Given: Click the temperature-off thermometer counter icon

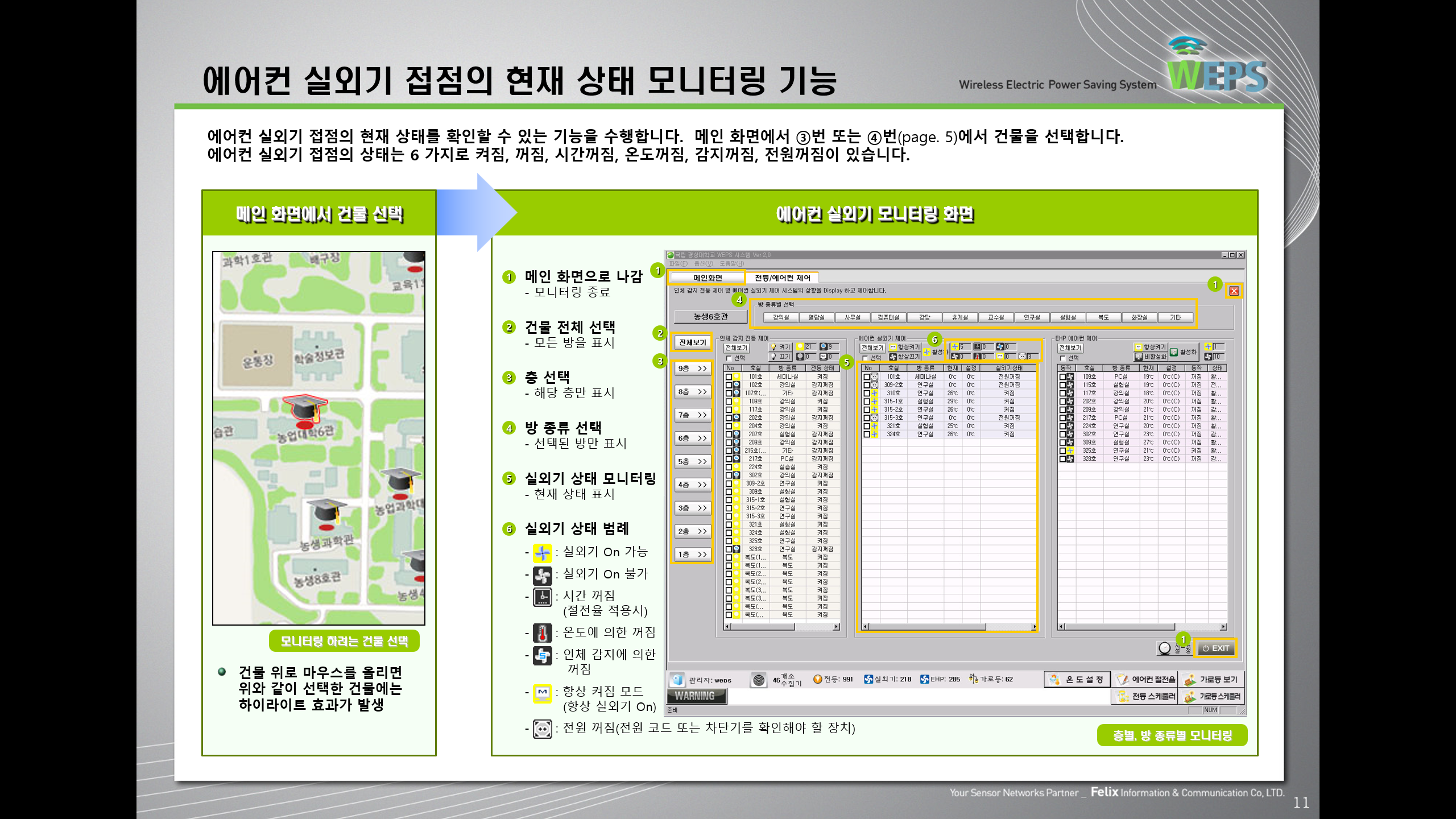Looking at the screenshot, I should click(977, 357).
